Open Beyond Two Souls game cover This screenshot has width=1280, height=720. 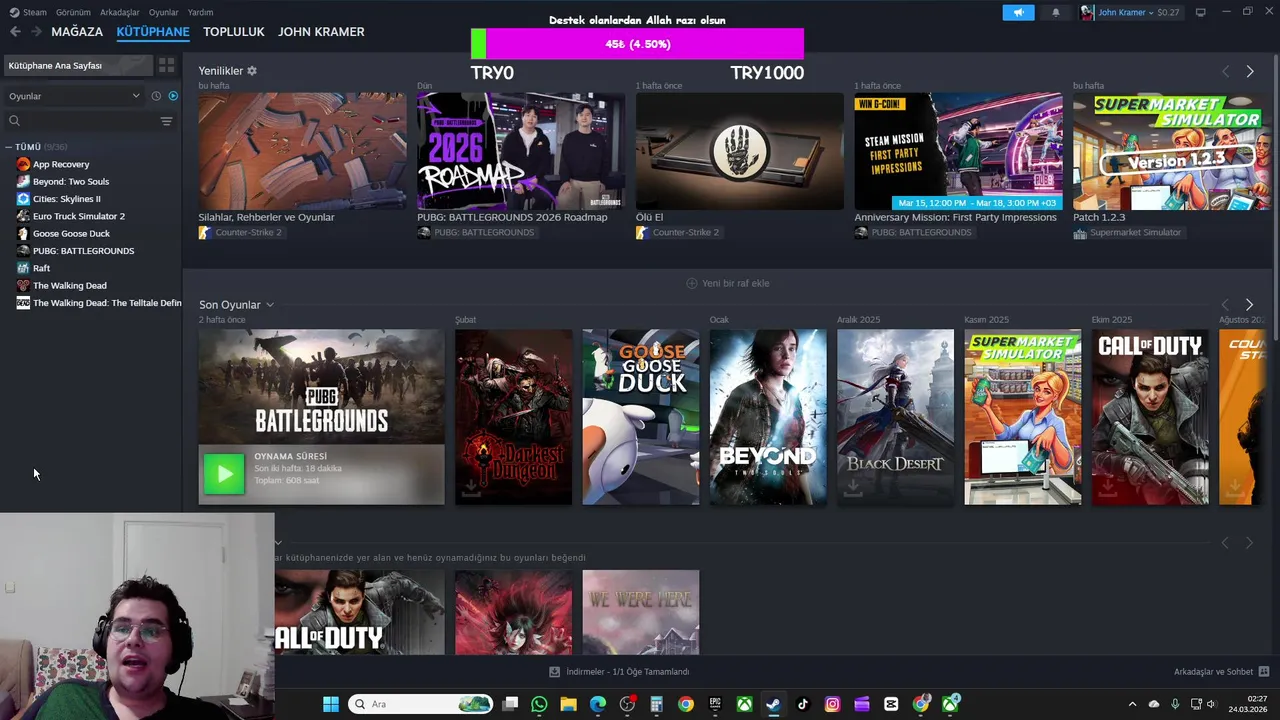pos(768,417)
